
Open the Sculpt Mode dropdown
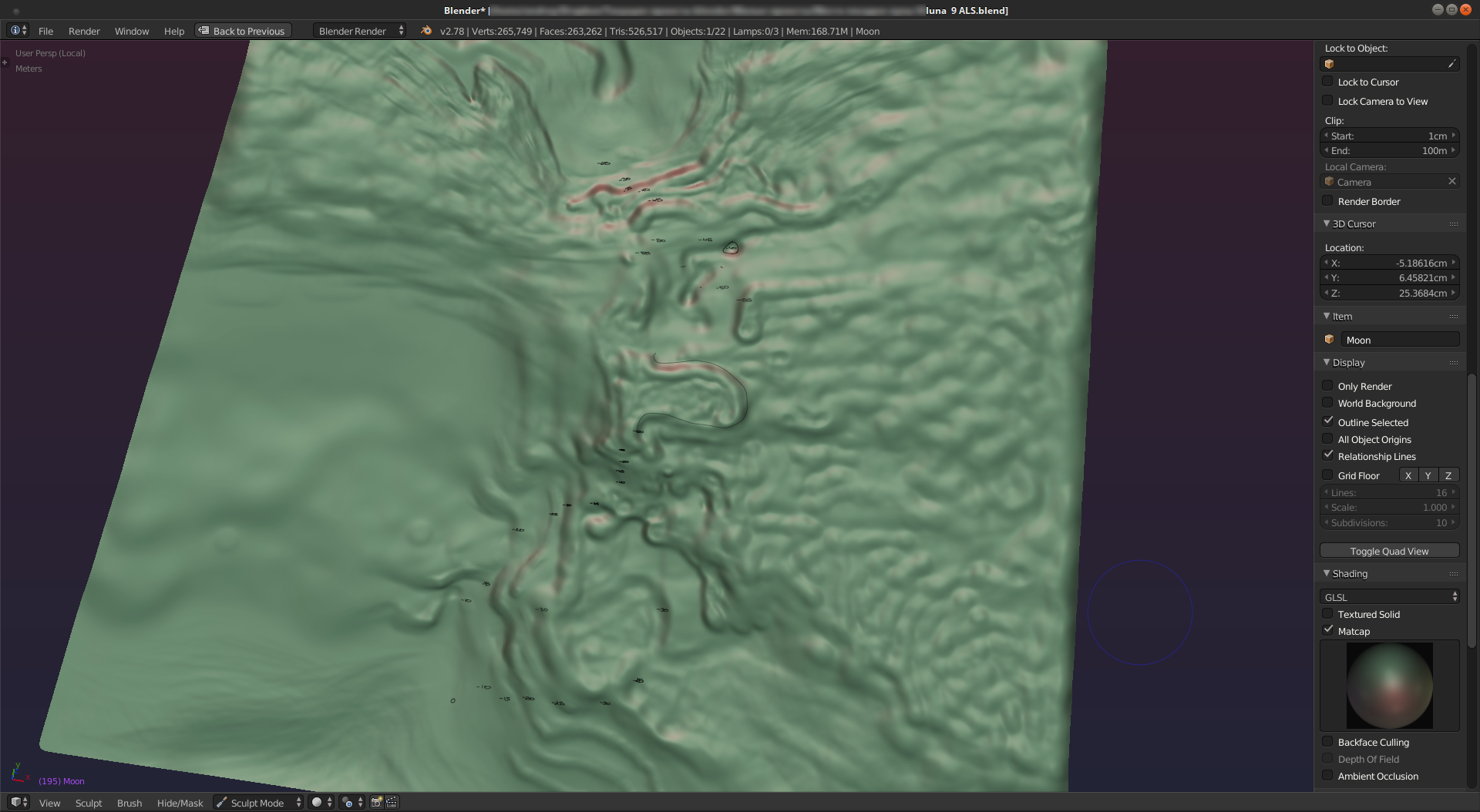(x=258, y=803)
